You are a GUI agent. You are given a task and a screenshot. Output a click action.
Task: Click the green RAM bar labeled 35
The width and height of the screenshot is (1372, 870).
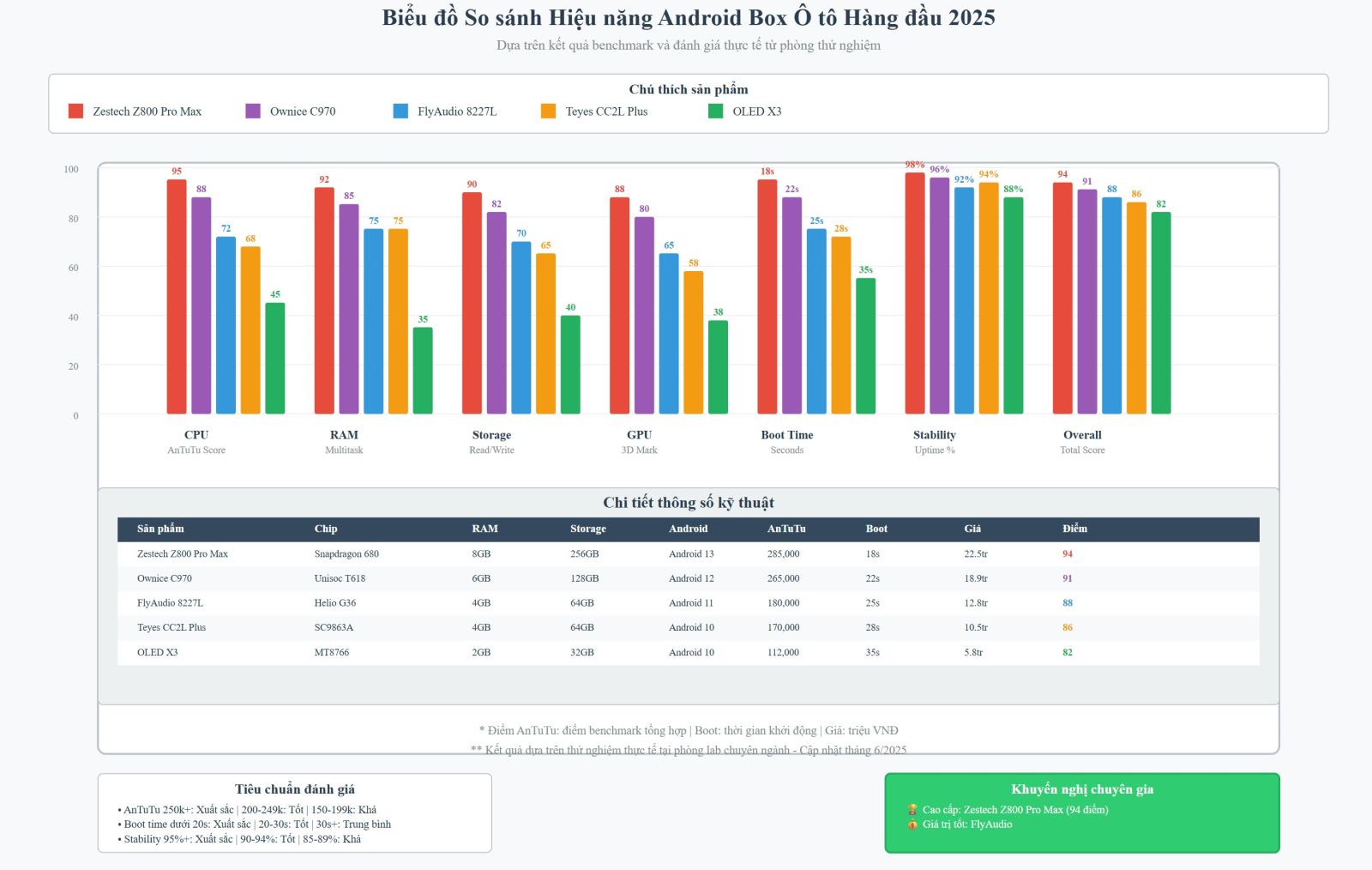[x=423, y=371]
